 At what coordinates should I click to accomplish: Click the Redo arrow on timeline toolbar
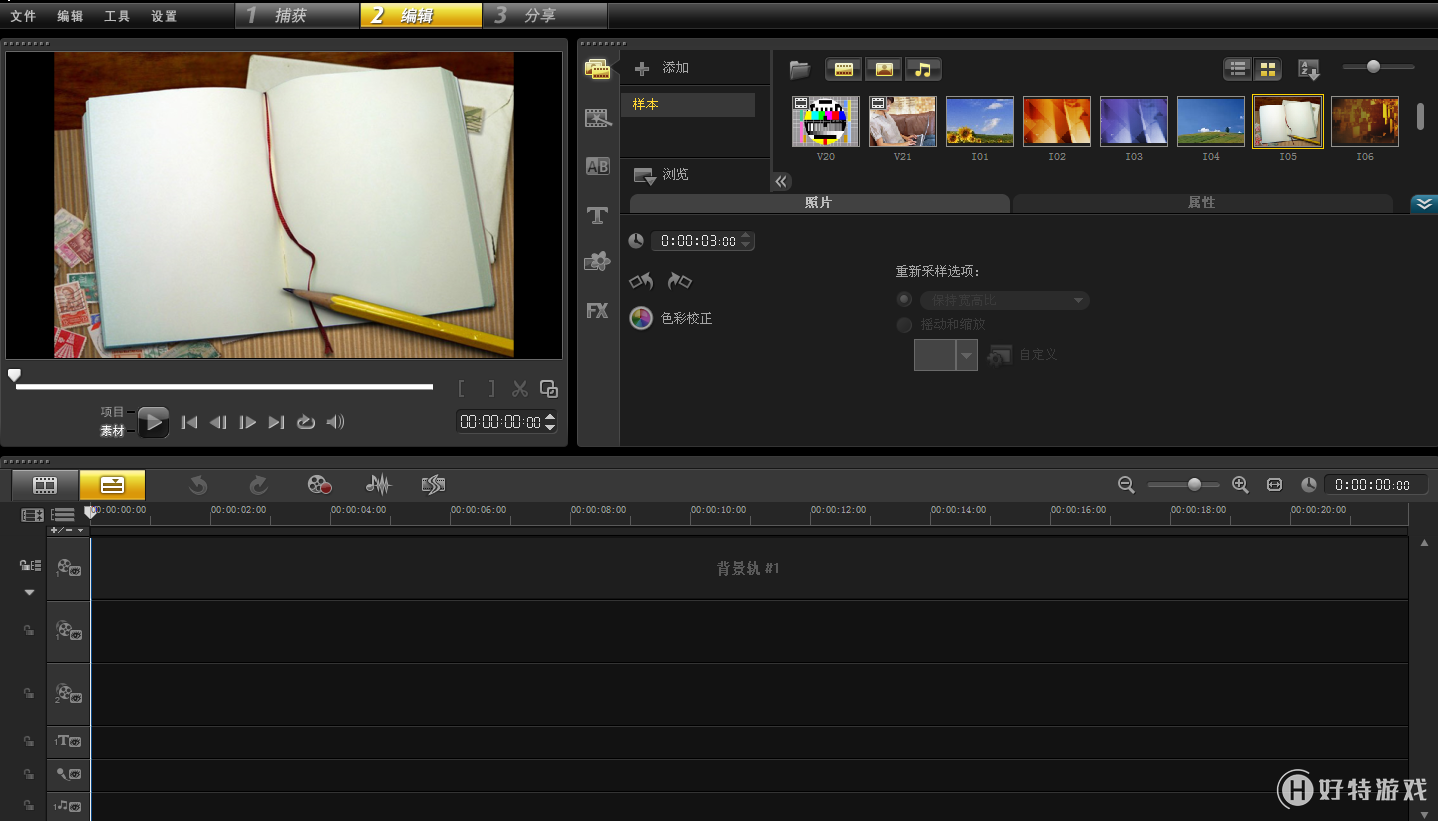(258, 485)
